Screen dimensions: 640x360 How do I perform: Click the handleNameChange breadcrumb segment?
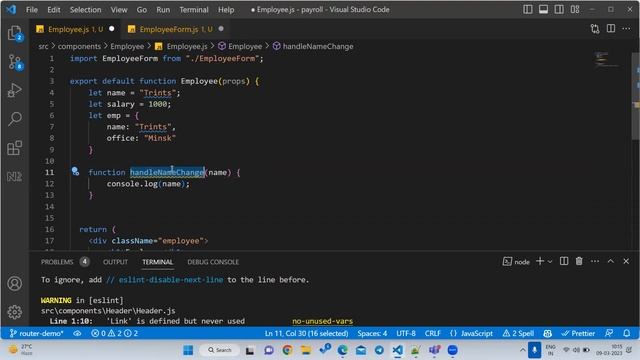tap(313, 46)
